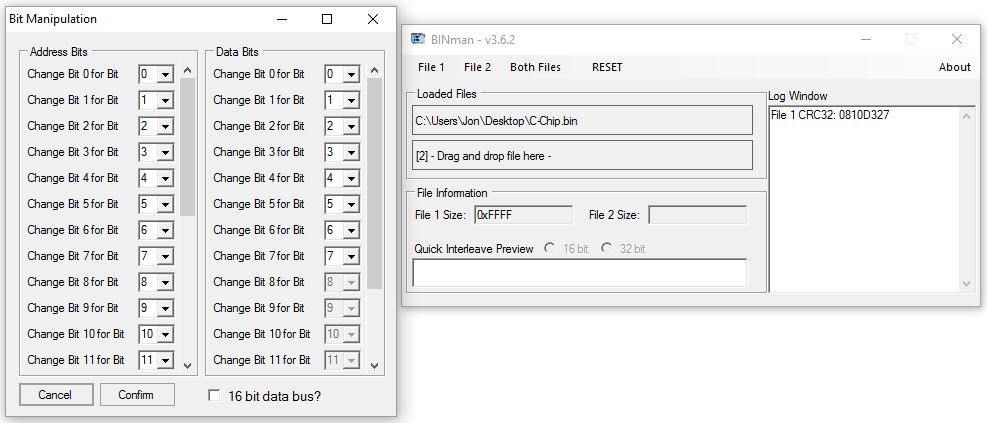Open the File 1 menu

[431, 67]
